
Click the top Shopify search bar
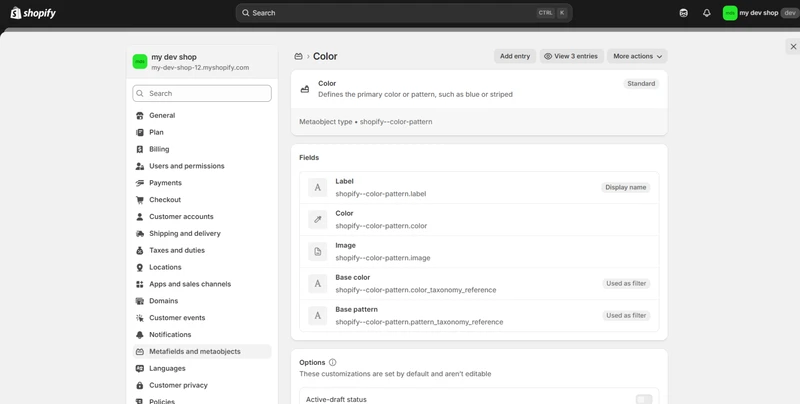click(x=404, y=13)
